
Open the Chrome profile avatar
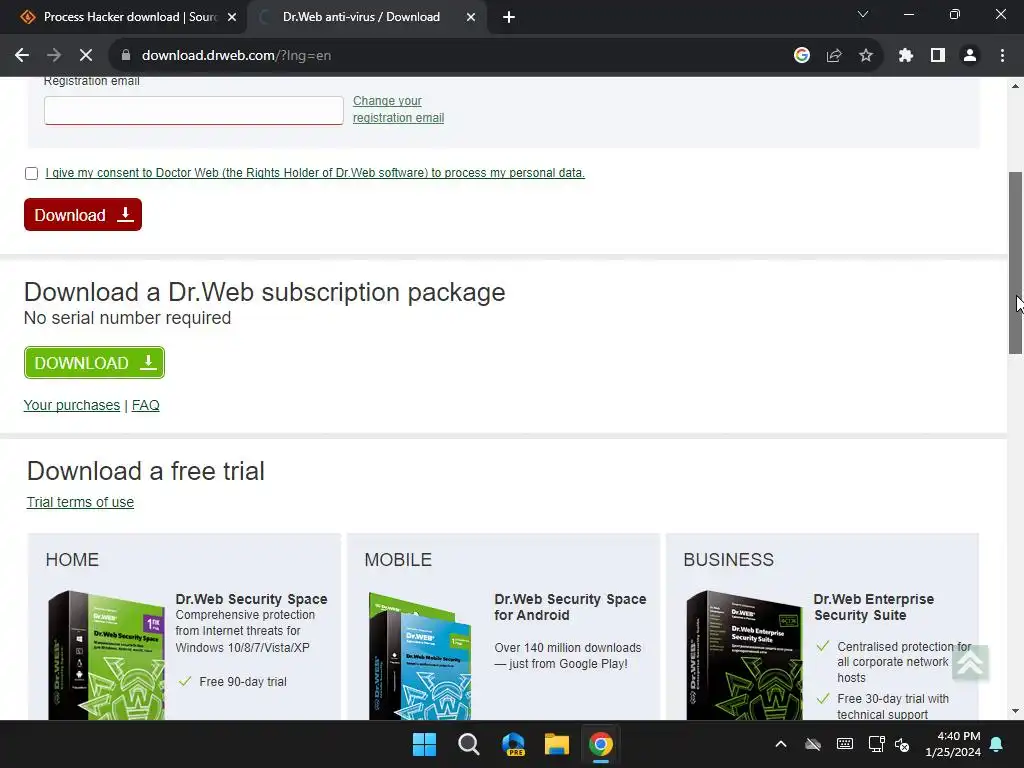click(x=970, y=56)
